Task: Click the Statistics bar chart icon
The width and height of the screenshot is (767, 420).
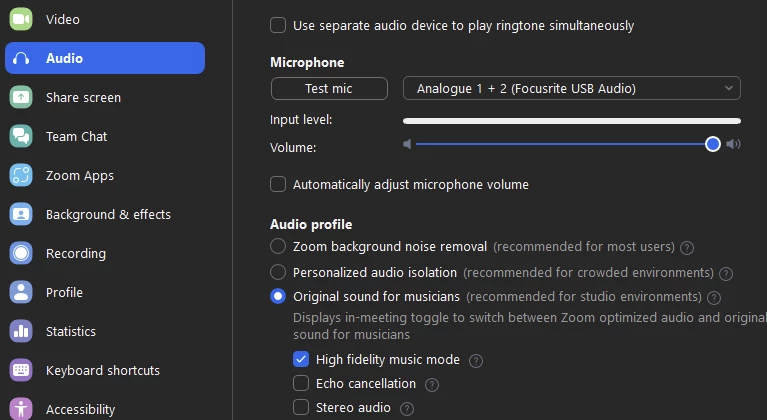Action: coord(21,331)
